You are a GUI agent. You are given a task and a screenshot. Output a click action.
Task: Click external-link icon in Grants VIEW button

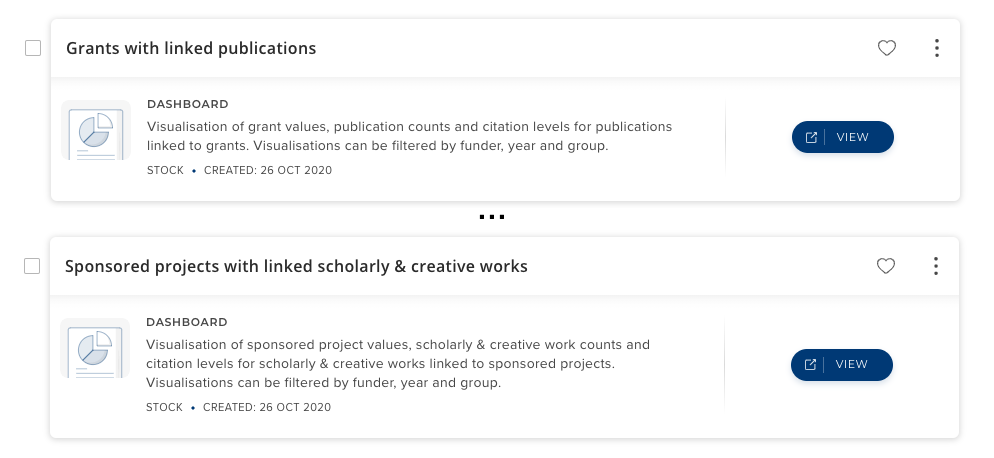click(x=812, y=137)
